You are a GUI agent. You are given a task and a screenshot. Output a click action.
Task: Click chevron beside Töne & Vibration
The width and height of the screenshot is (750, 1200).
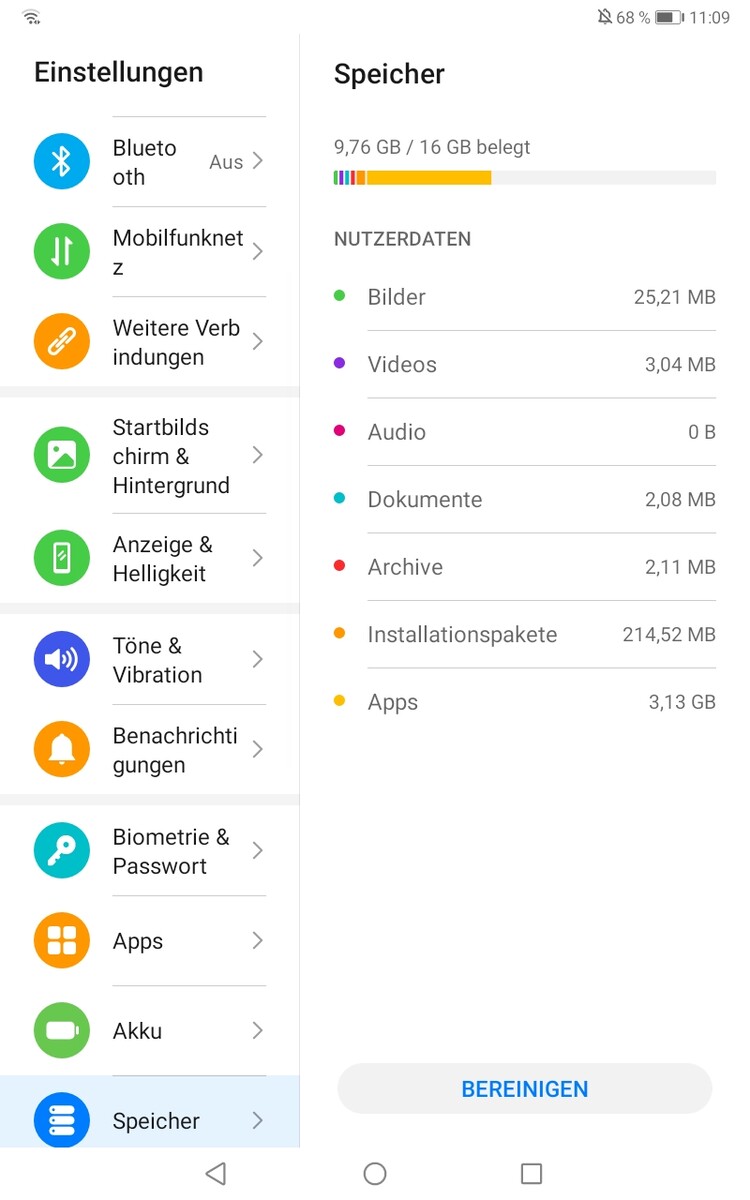click(258, 659)
